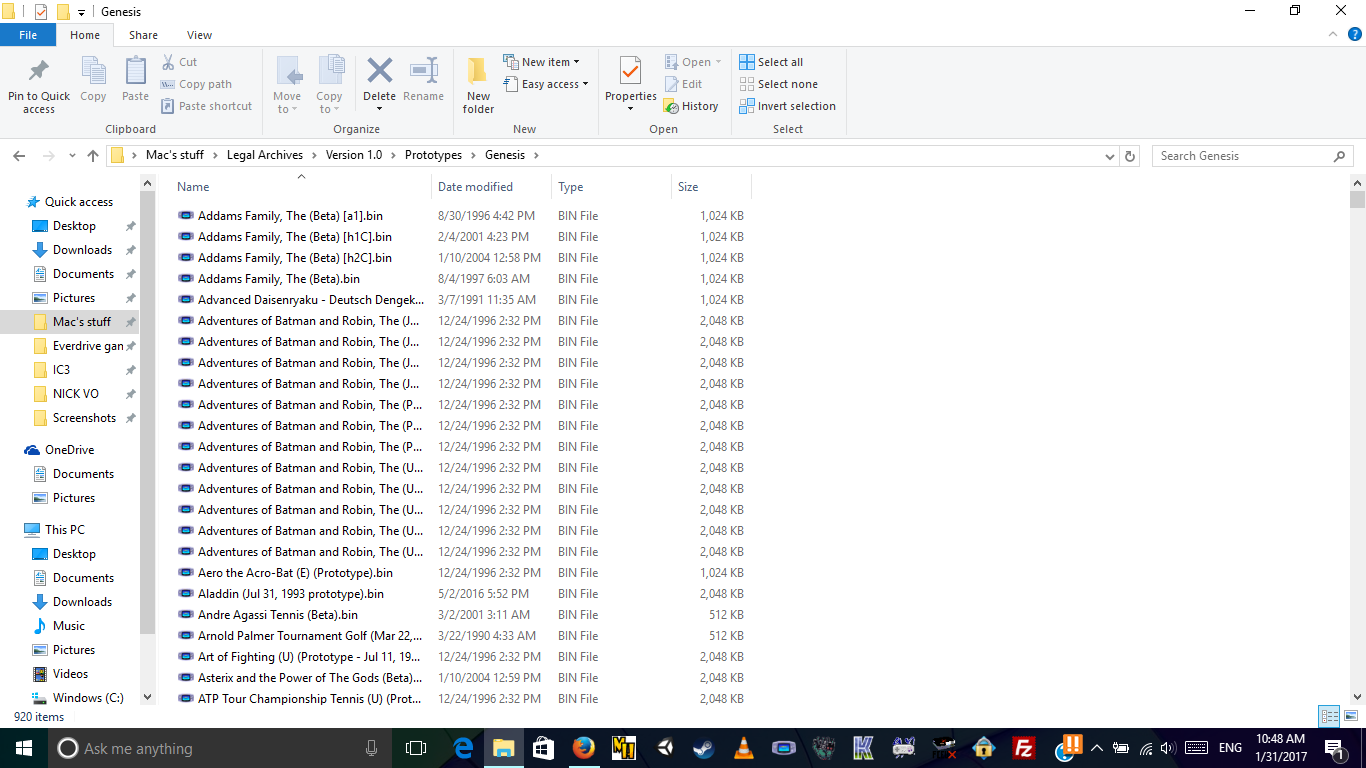This screenshot has height=768, width=1366.
Task: Open Everdrive folder in sidebar
Action: click(x=88, y=346)
